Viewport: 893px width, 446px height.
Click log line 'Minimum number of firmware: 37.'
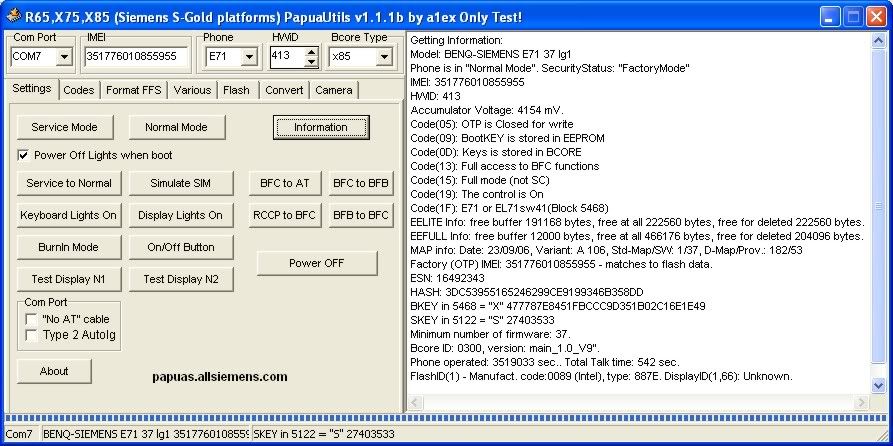490,334
